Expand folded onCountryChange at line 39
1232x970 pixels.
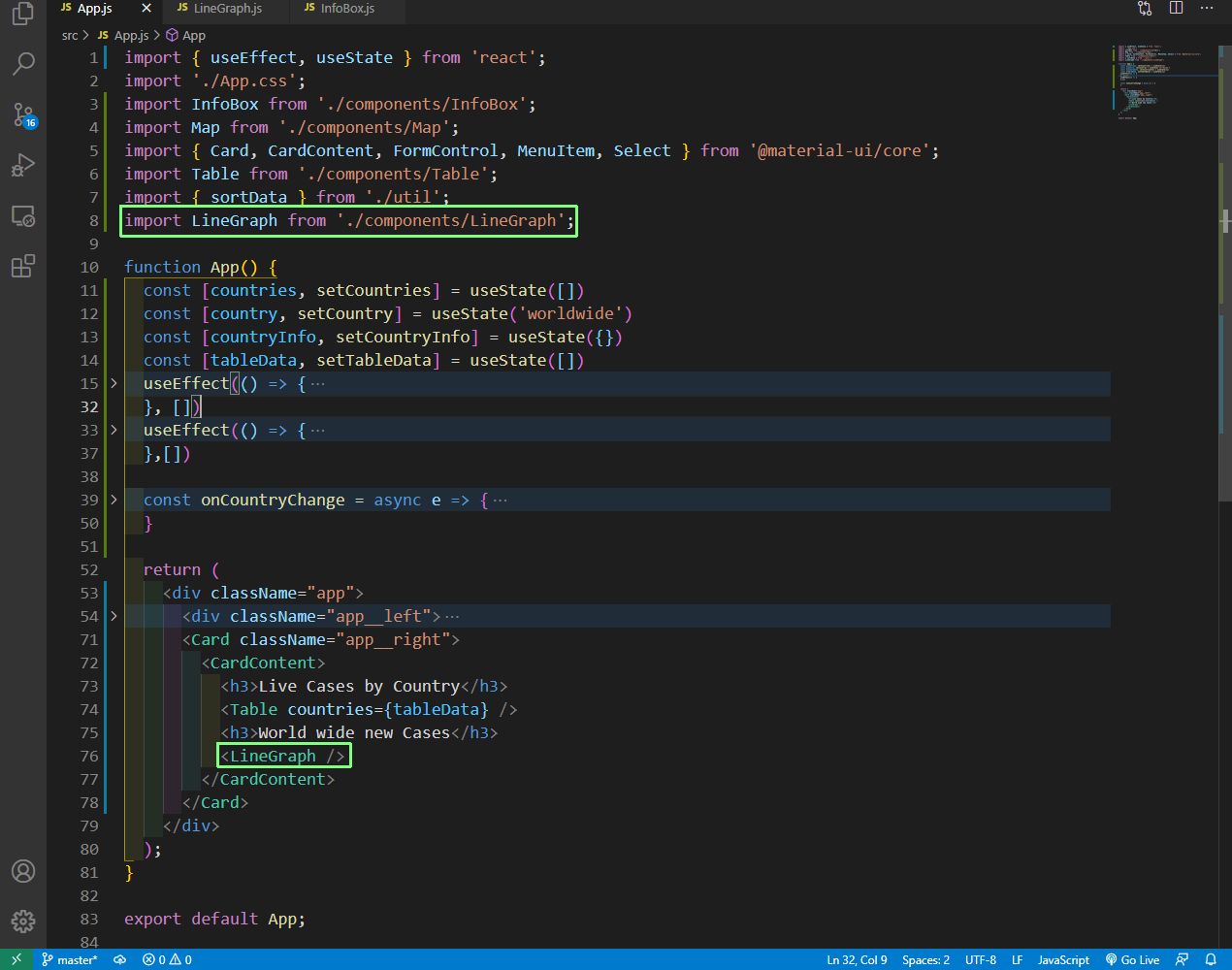(x=113, y=500)
